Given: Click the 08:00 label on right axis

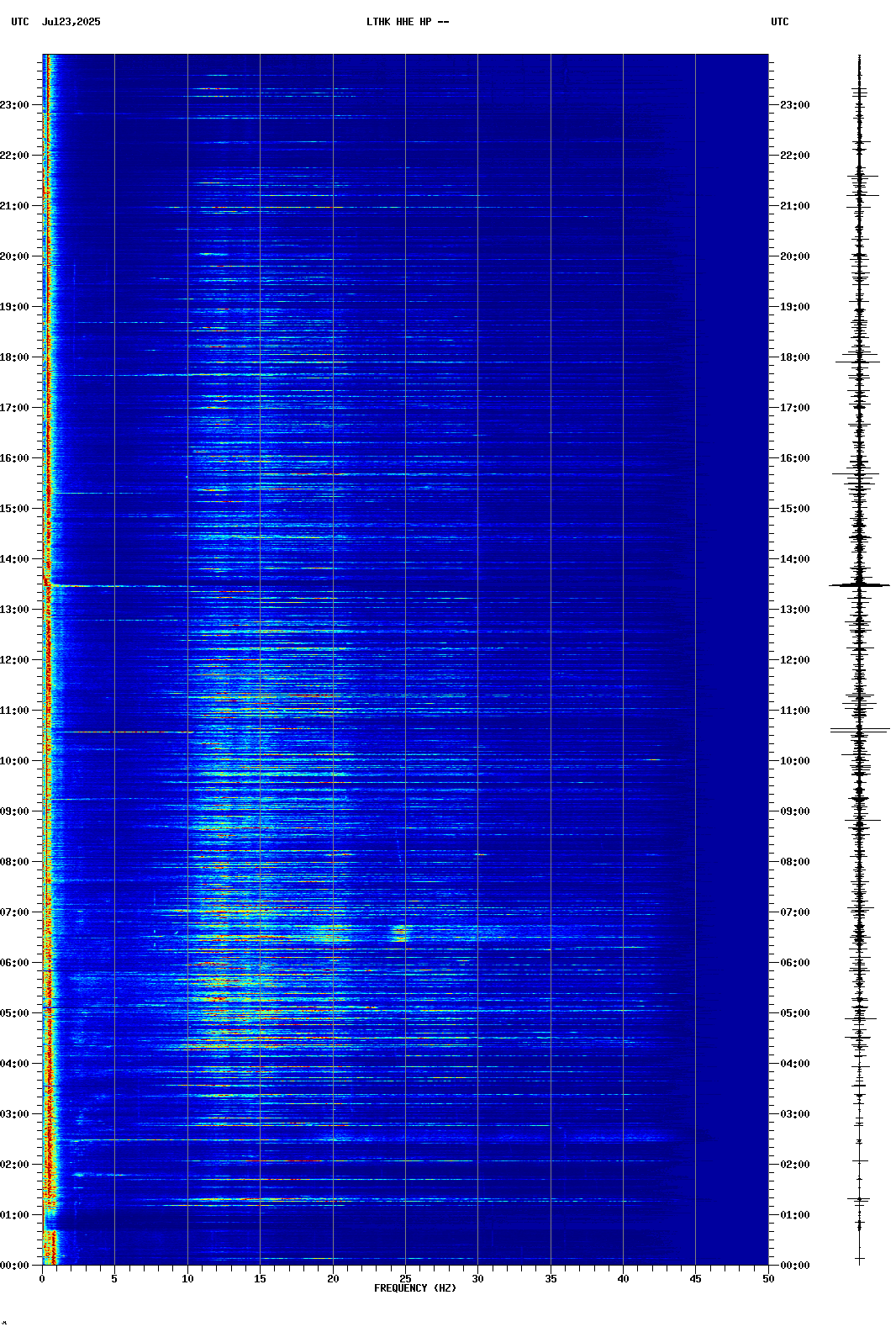Looking at the screenshot, I should (x=795, y=862).
